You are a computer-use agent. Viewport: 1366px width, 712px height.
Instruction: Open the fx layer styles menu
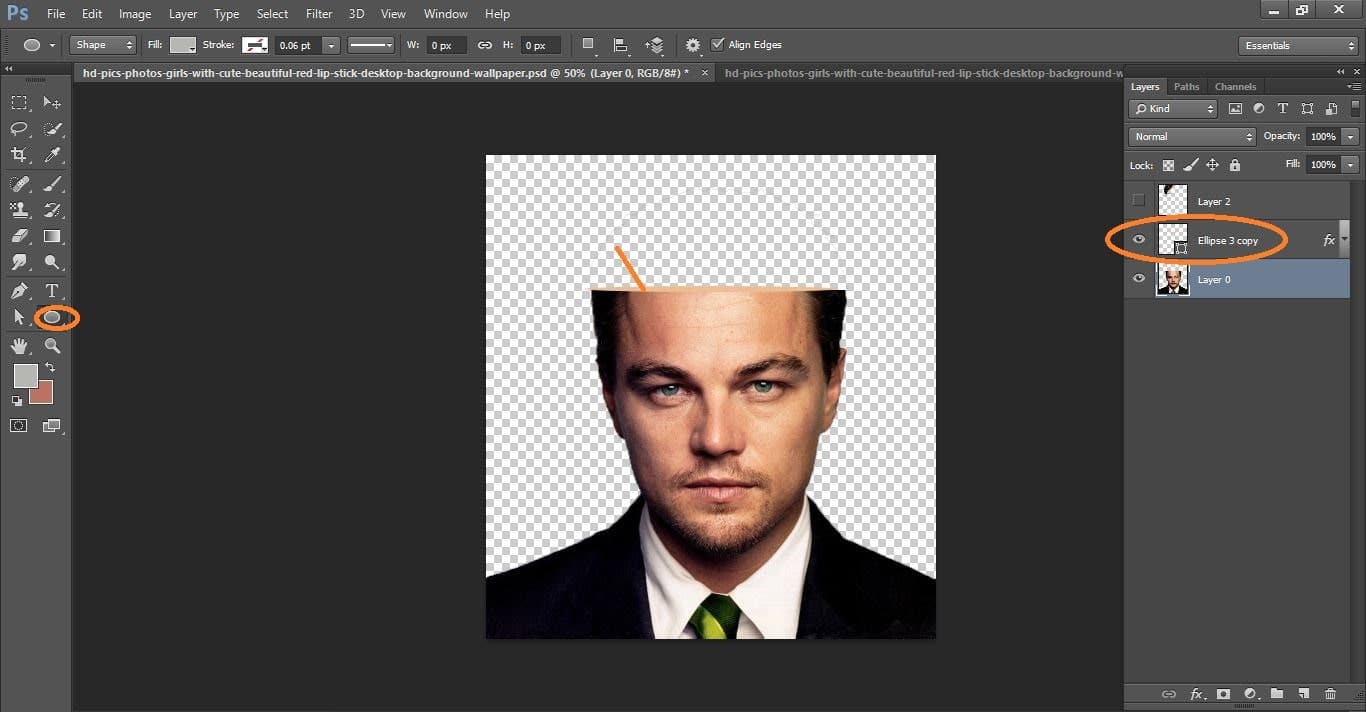pyautogui.click(x=1197, y=693)
